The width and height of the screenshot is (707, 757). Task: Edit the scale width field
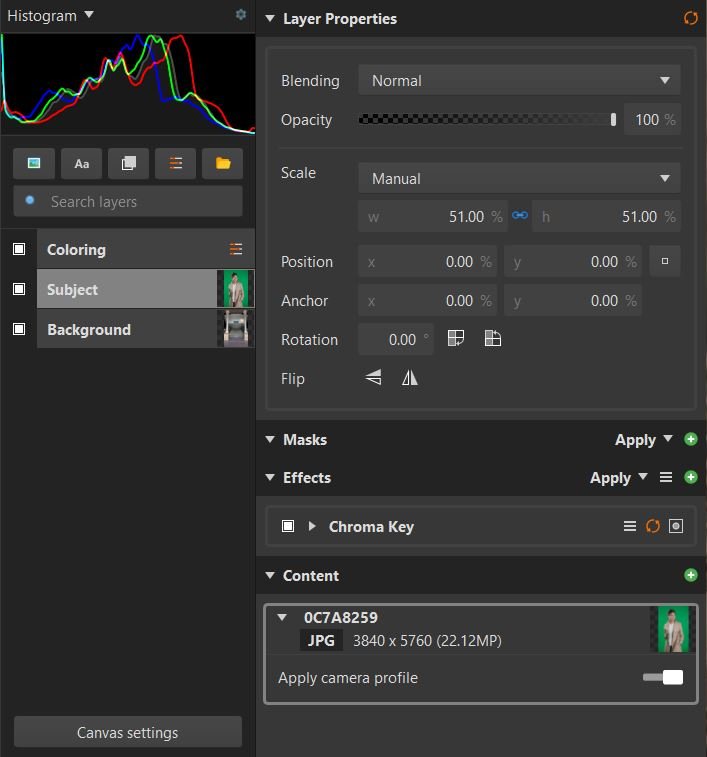pos(433,216)
